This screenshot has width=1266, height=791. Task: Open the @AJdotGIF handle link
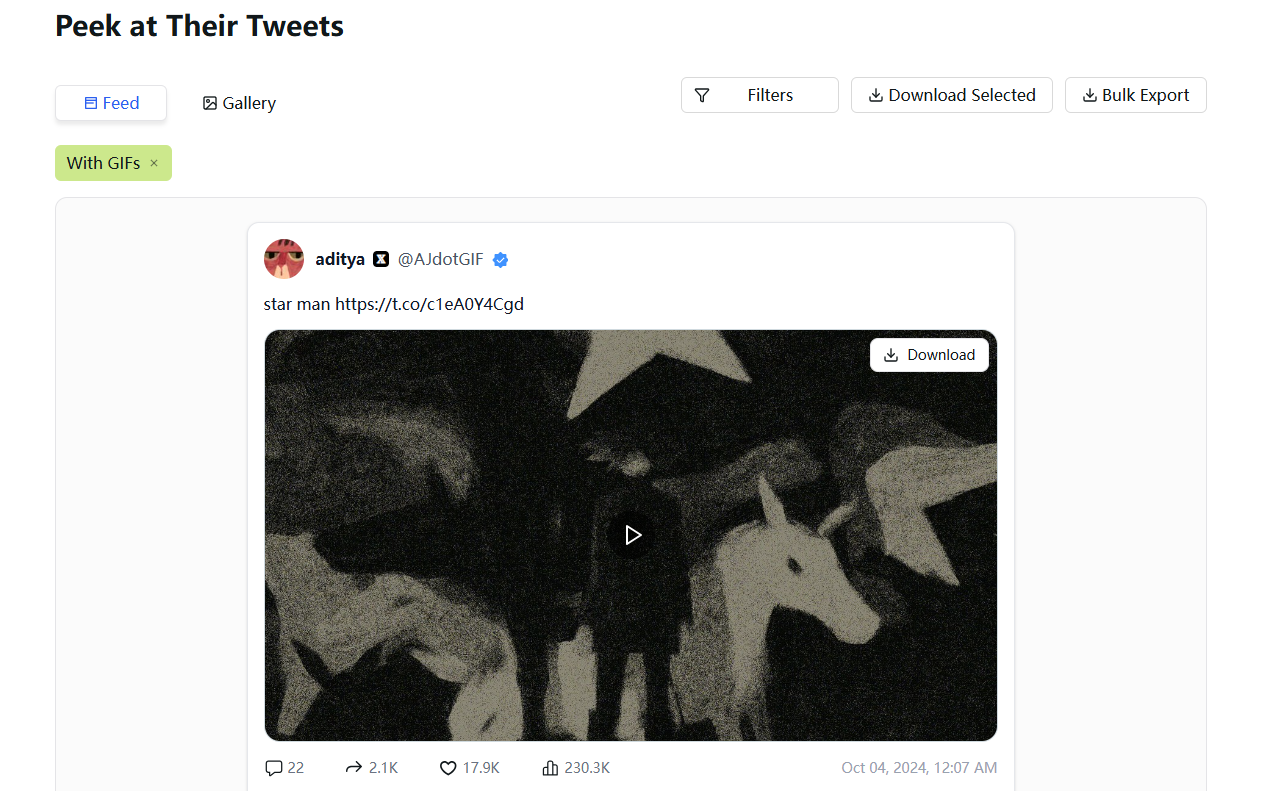[440, 259]
